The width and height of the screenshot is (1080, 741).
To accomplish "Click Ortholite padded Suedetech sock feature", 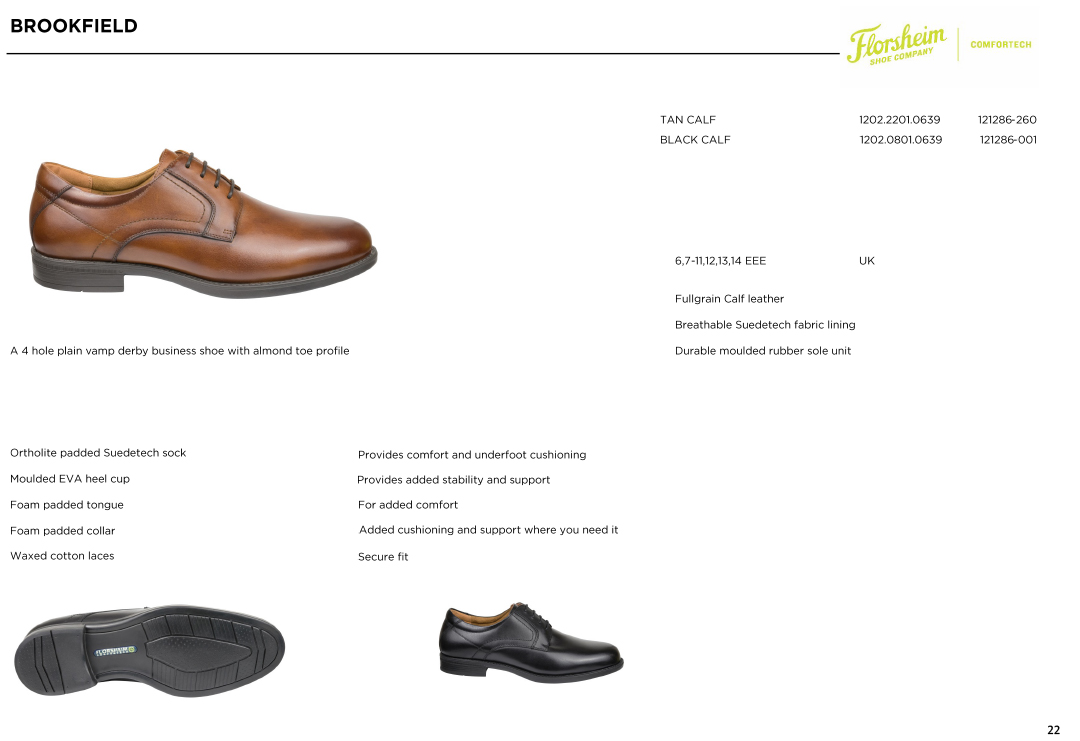I will [x=98, y=452].
